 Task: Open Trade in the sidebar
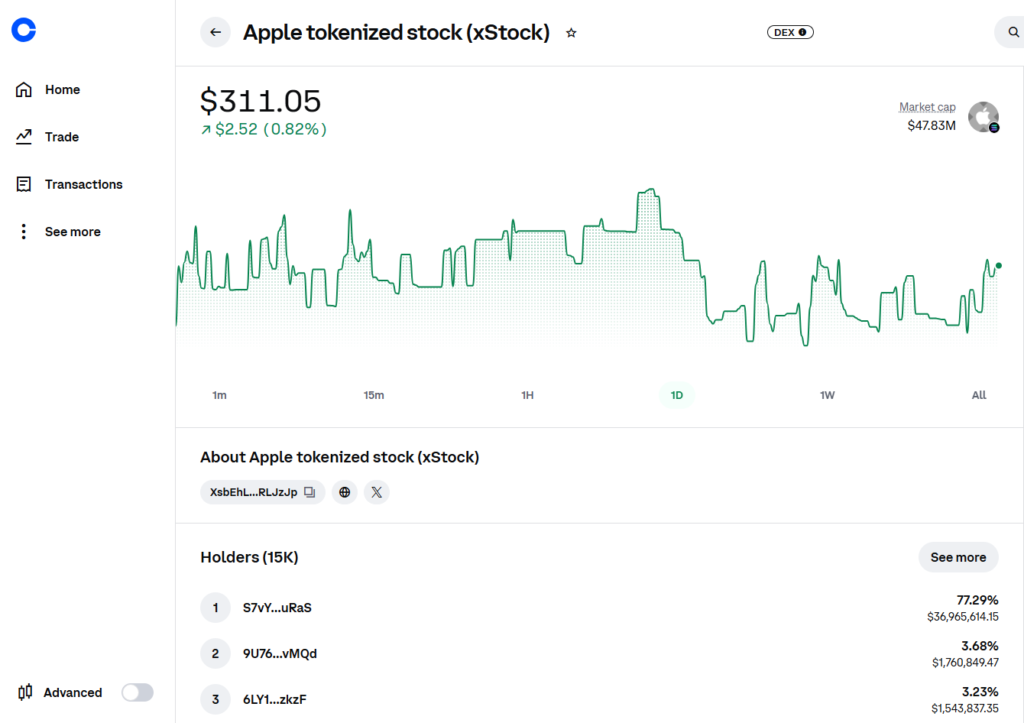(62, 137)
